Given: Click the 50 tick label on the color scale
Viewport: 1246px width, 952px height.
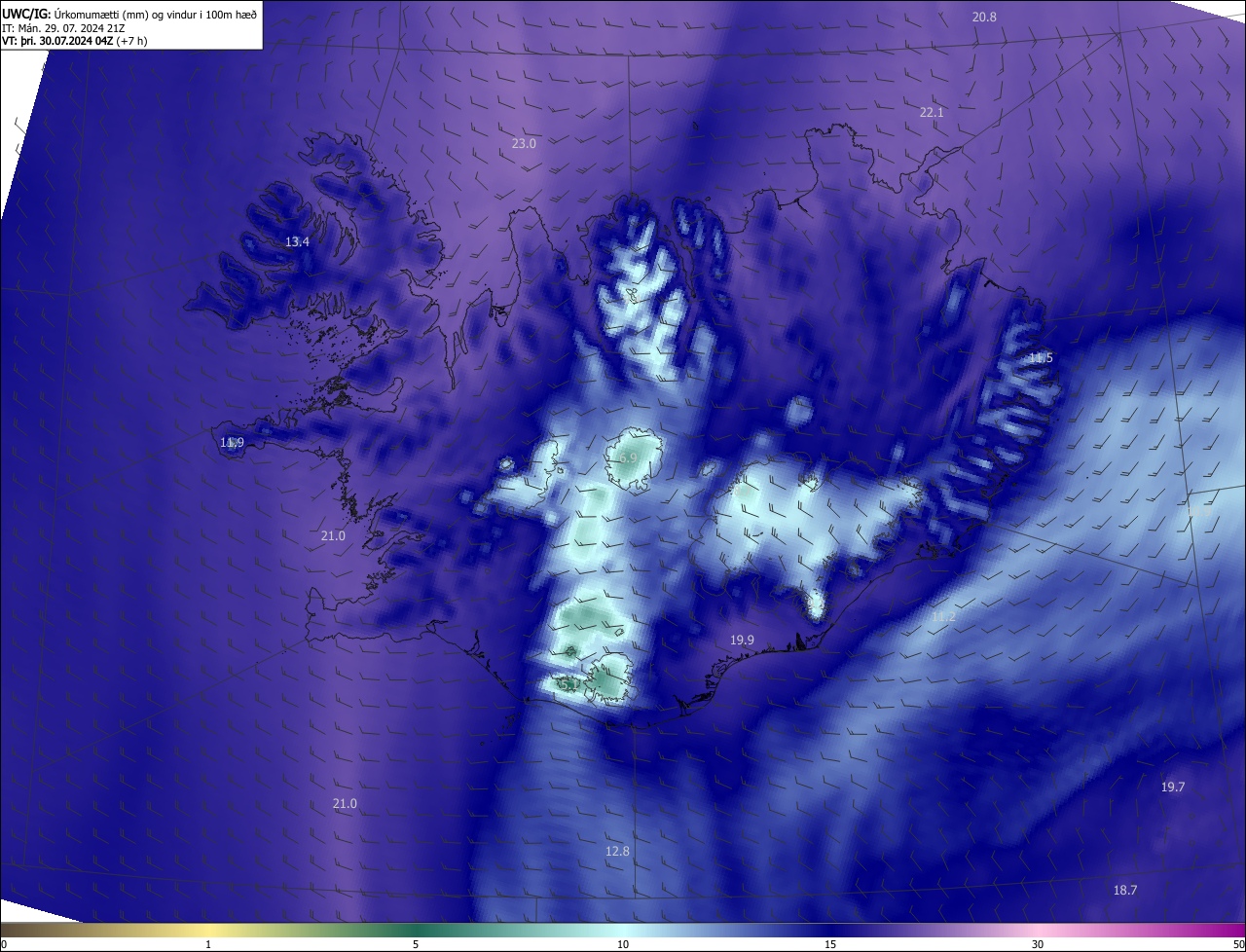Looking at the screenshot, I should [x=1238, y=945].
